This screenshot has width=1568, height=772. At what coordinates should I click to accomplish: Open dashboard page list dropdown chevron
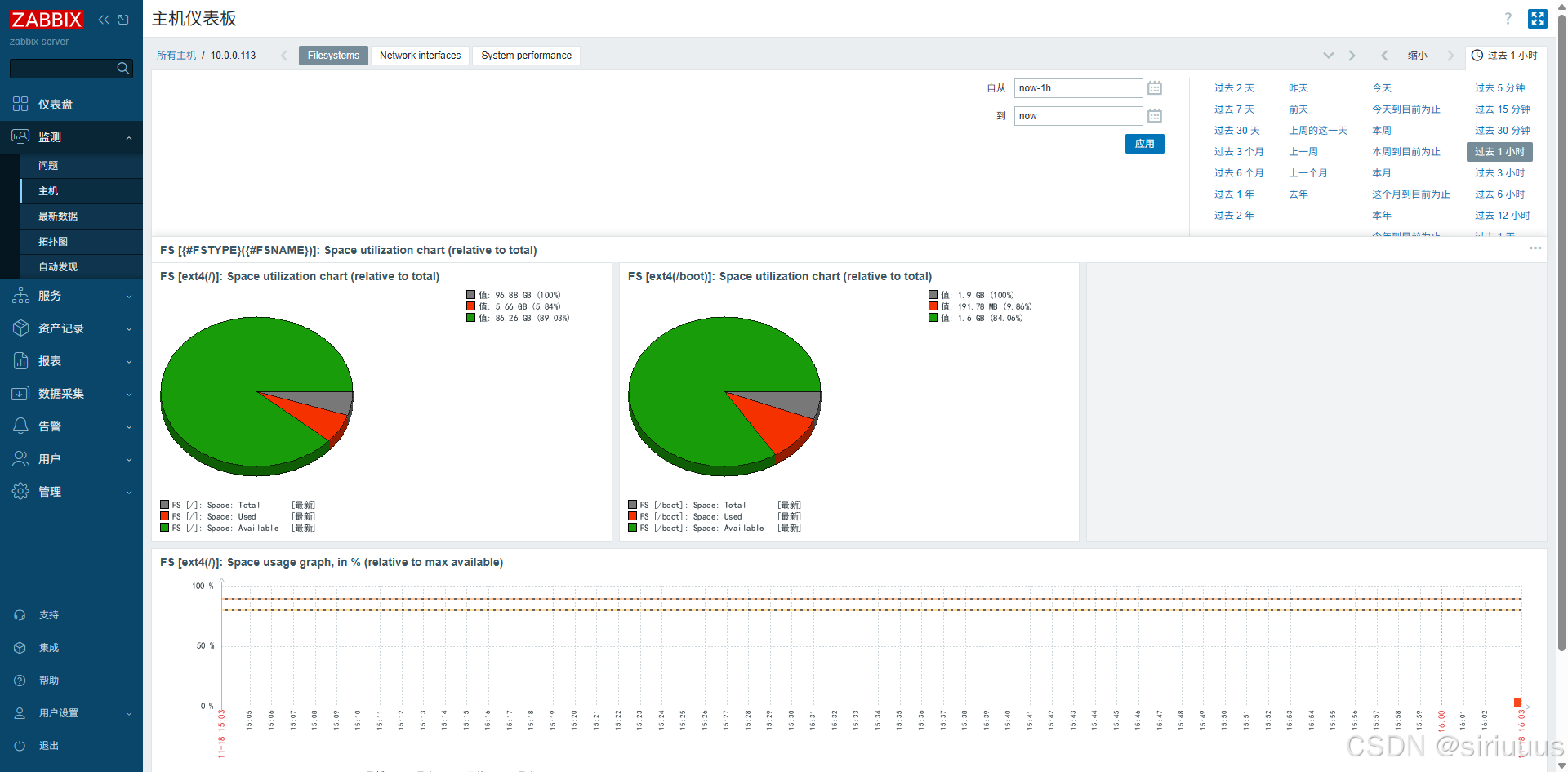pos(1329,56)
